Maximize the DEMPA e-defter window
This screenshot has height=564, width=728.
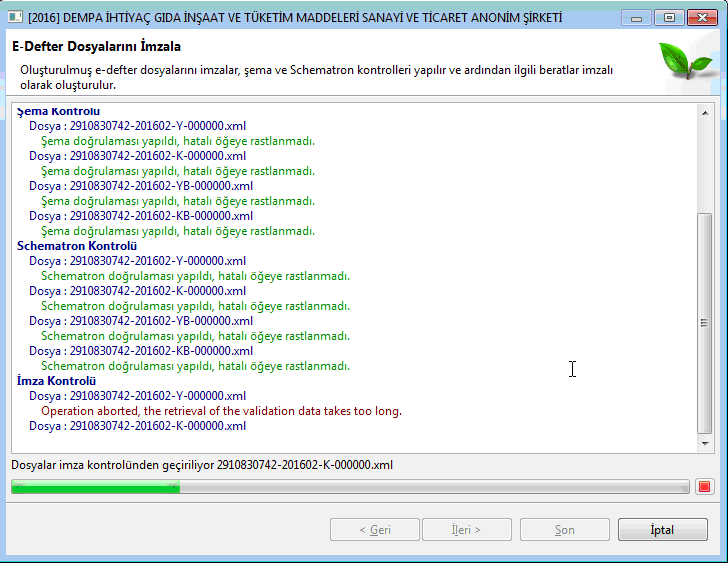click(669, 17)
